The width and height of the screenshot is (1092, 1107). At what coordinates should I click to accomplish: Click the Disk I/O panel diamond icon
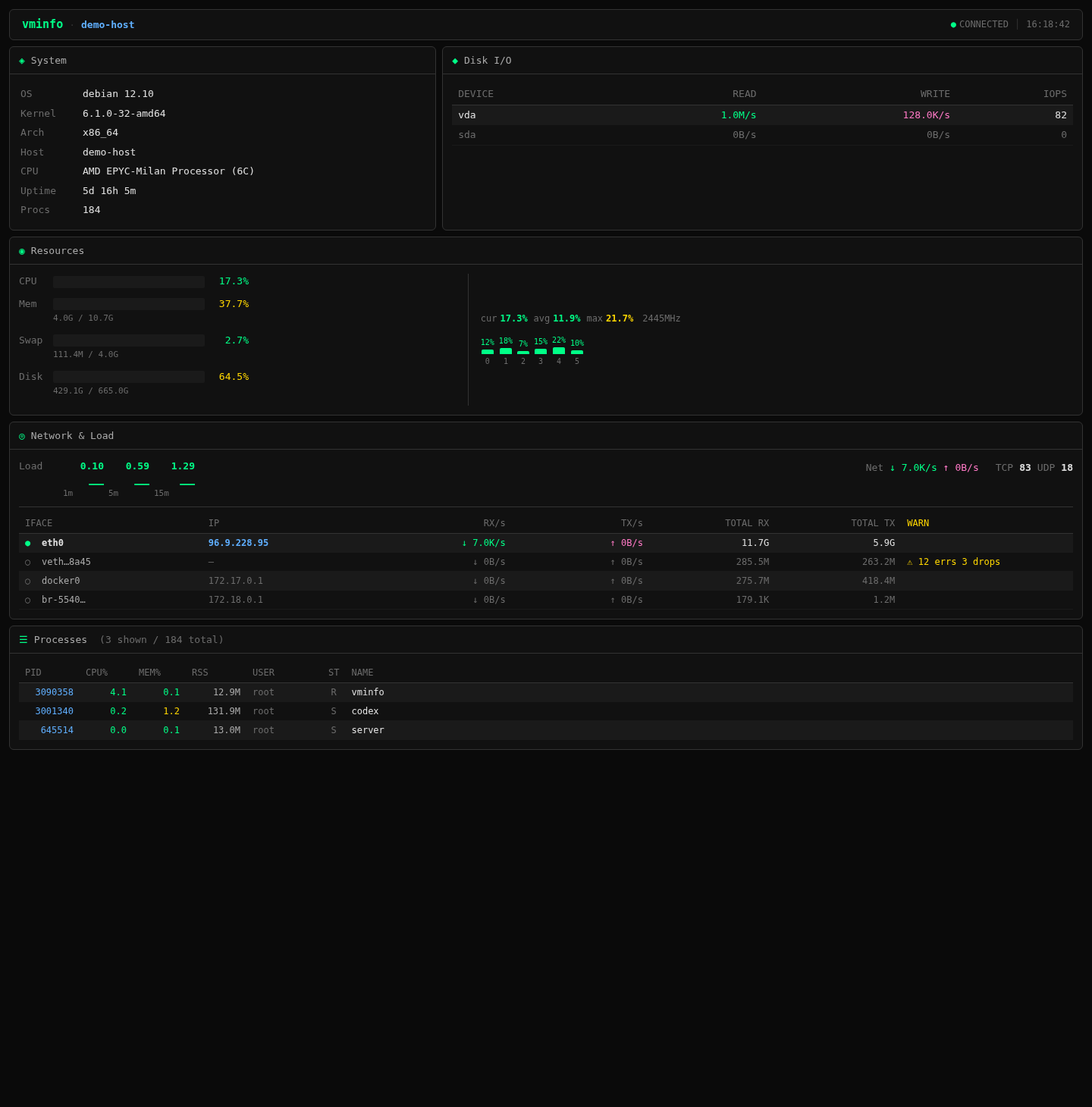point(455,61)
